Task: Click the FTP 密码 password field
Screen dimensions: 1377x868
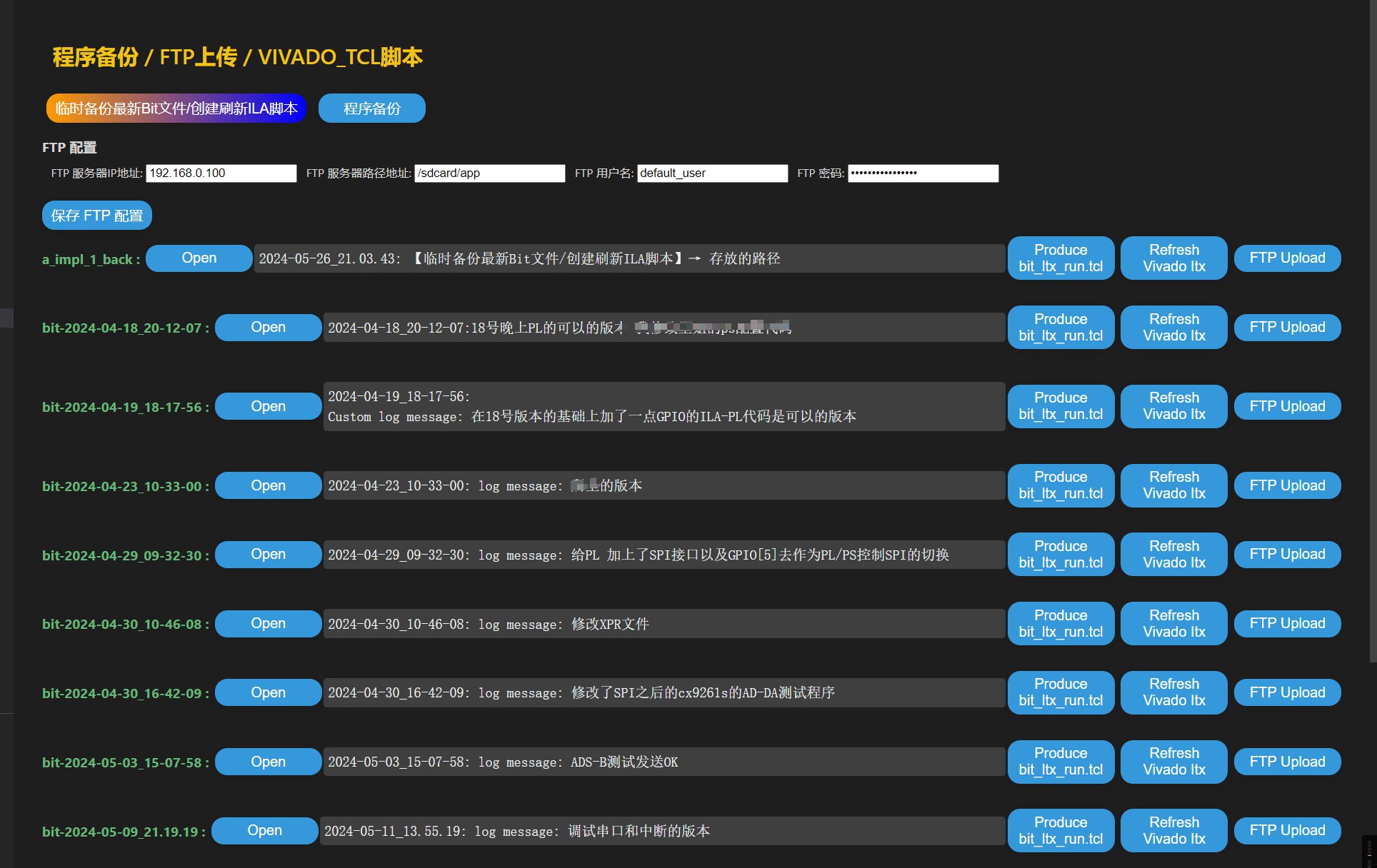Action: click(922, 173)
